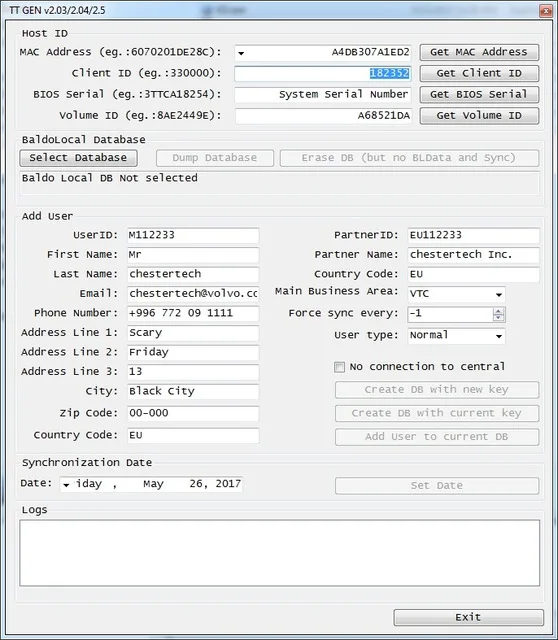Retrieve BIOS serial with Get BIOS Serial
Viewport: 558px width, 640px height.
(x=479, y=94)
